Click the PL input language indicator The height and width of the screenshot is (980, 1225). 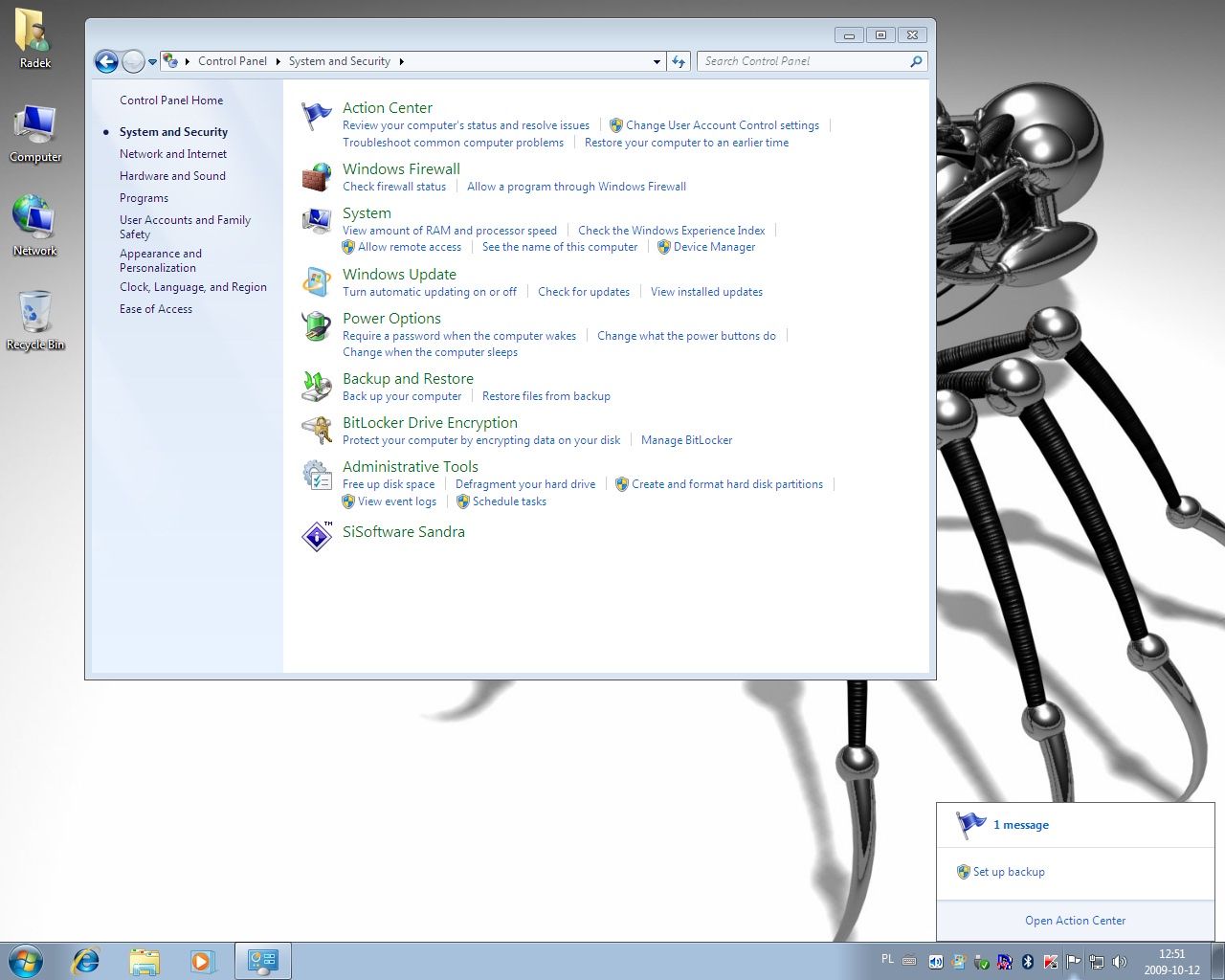pos(887,959)
